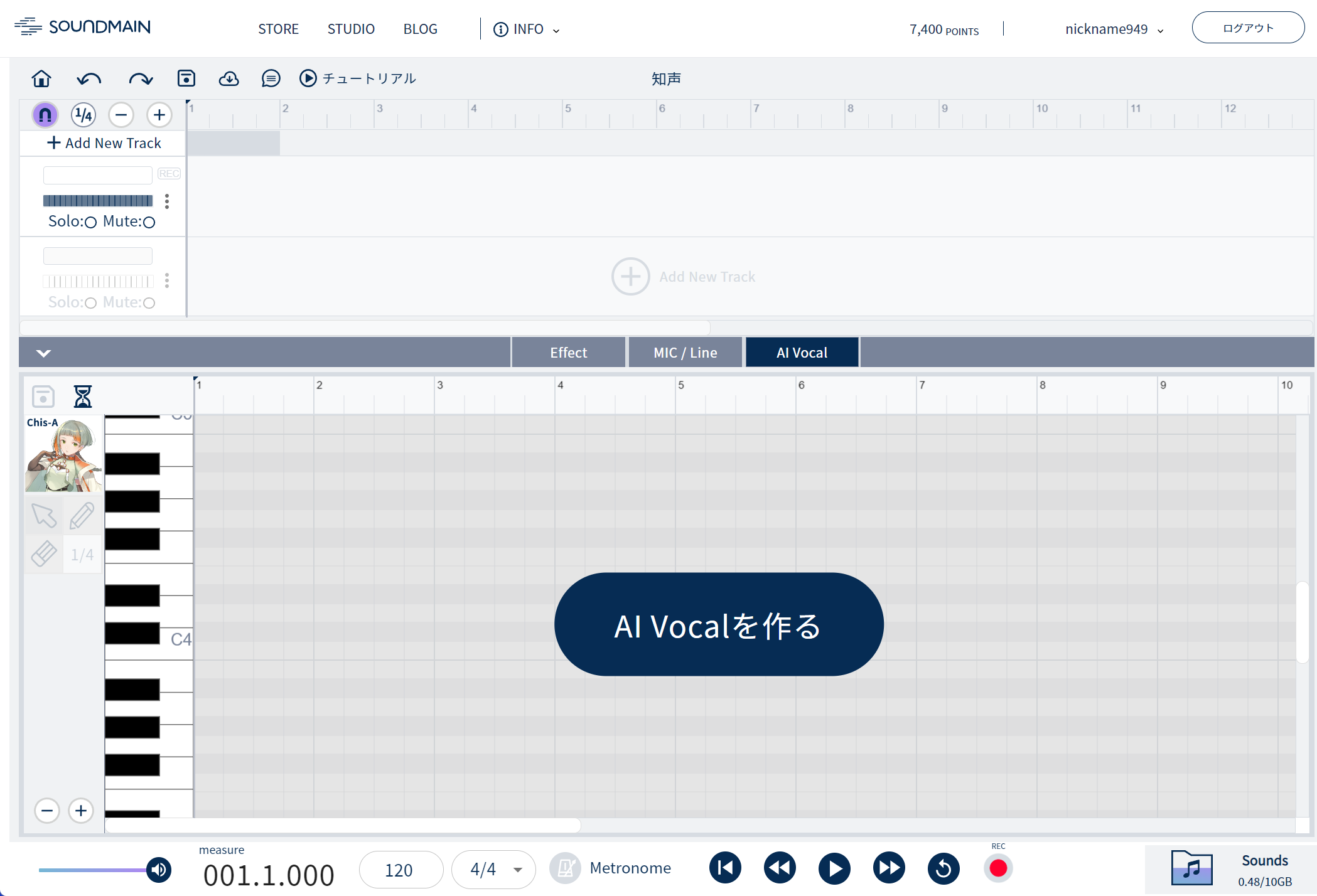Click the home icon in toolbar
Image resolution: width=1317 pixels, height=896 pixels.
coord(41,79)
